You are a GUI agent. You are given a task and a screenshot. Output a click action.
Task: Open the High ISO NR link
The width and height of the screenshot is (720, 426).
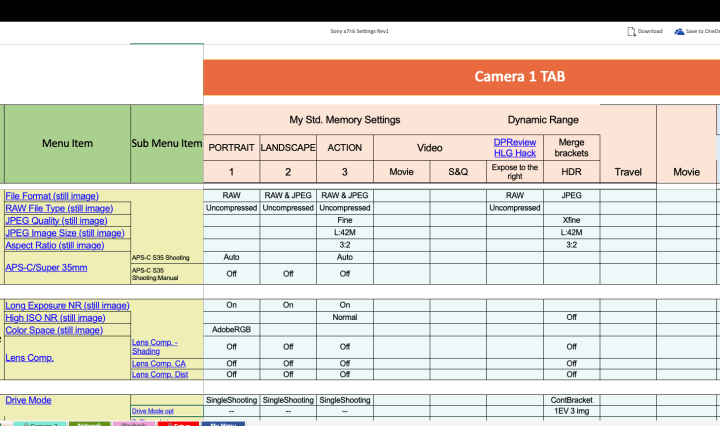pyautogui.click(x=55, y=318)
